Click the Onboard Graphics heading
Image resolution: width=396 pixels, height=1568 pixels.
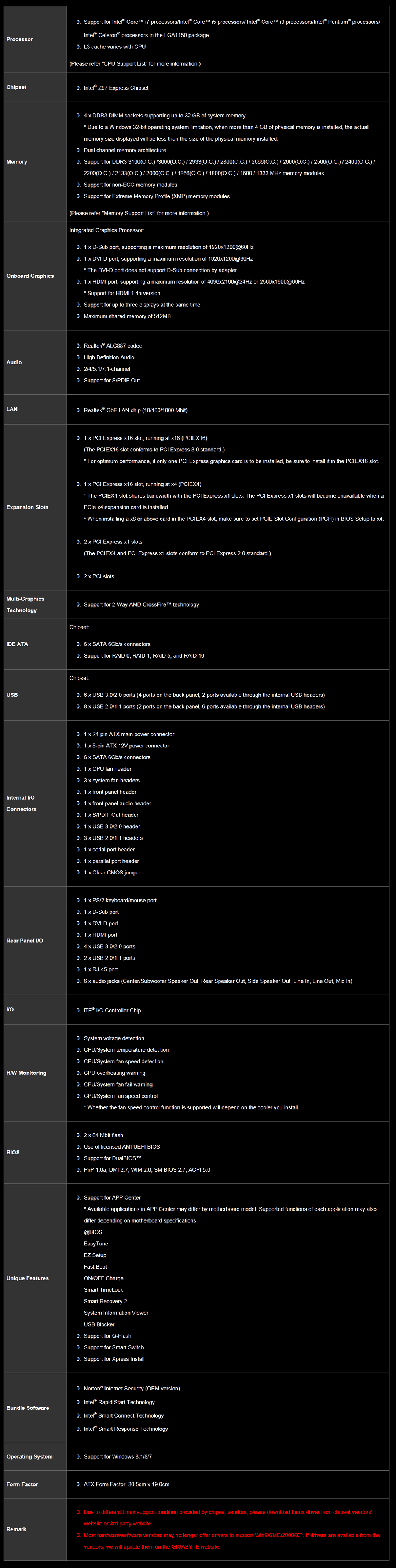click(x=30, y=276)
